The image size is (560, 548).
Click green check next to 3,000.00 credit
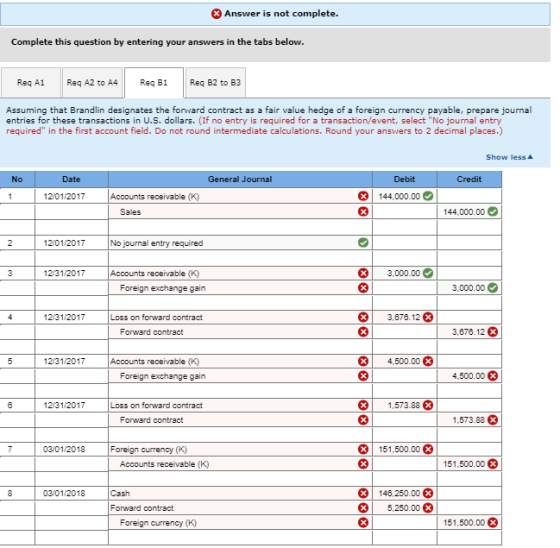[492, 288]
